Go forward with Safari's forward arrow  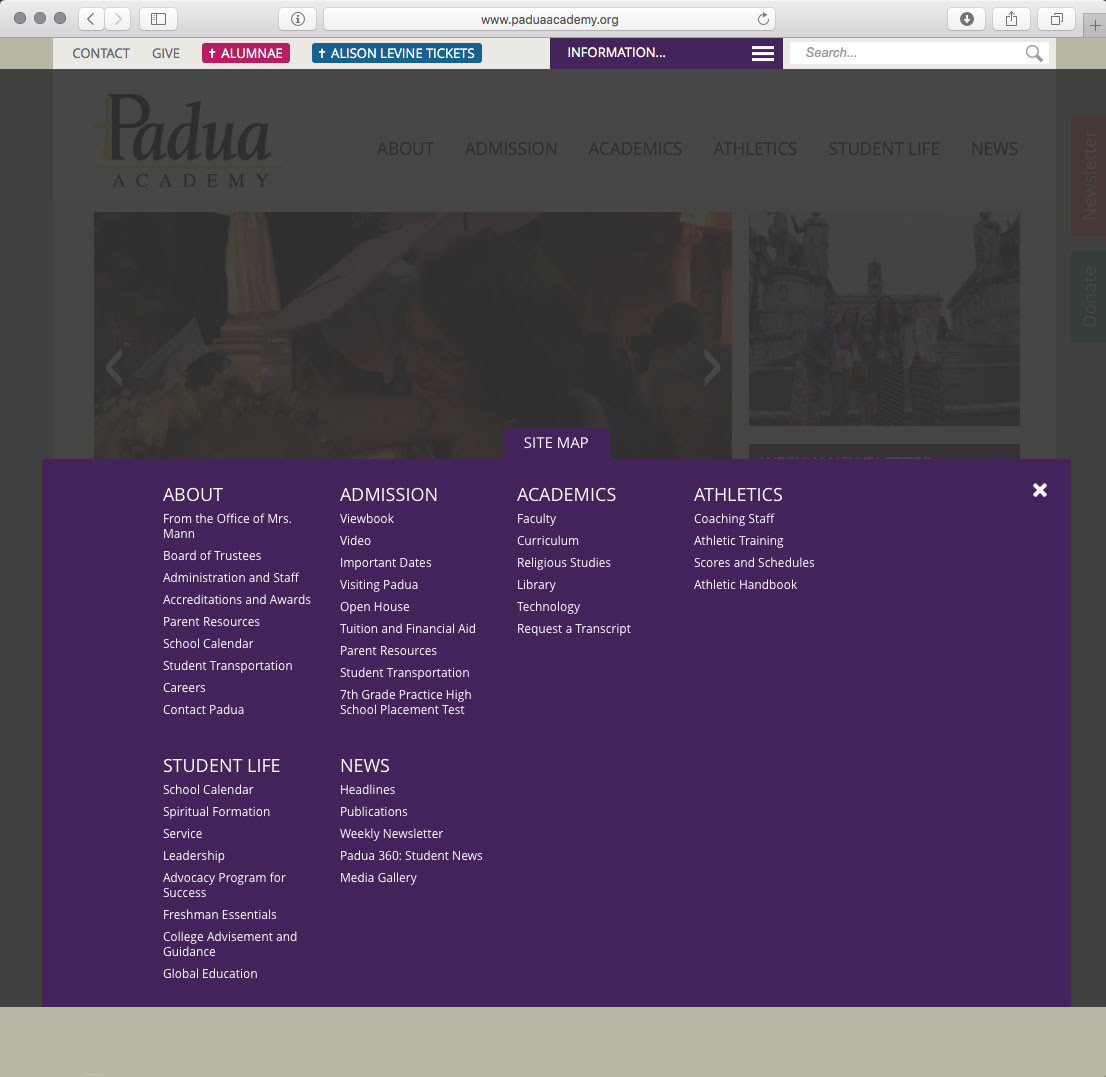click(118, 19)
